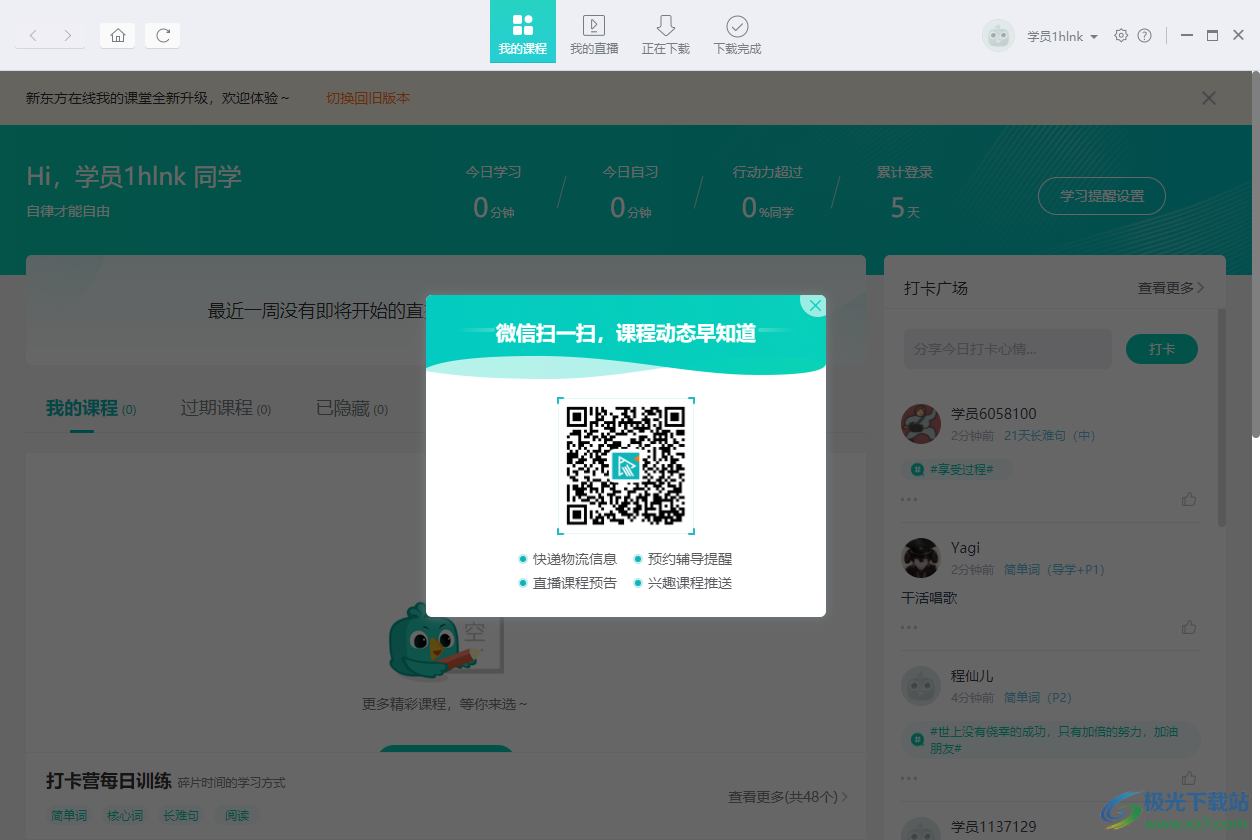Image resolution: width=1260 pixels, height=840 pixels.
Task: Click 学员1137129 username
Action: pyautogui.click(x=994, y=827)
